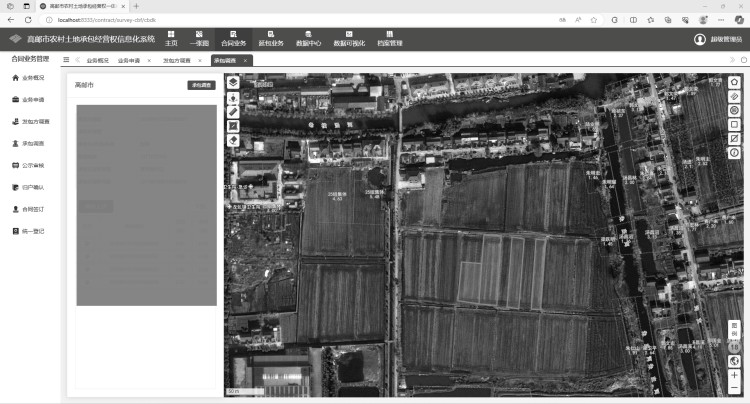Close the 业务申请 tab
This screenshot has height=404, width=750.
(149, 61)
